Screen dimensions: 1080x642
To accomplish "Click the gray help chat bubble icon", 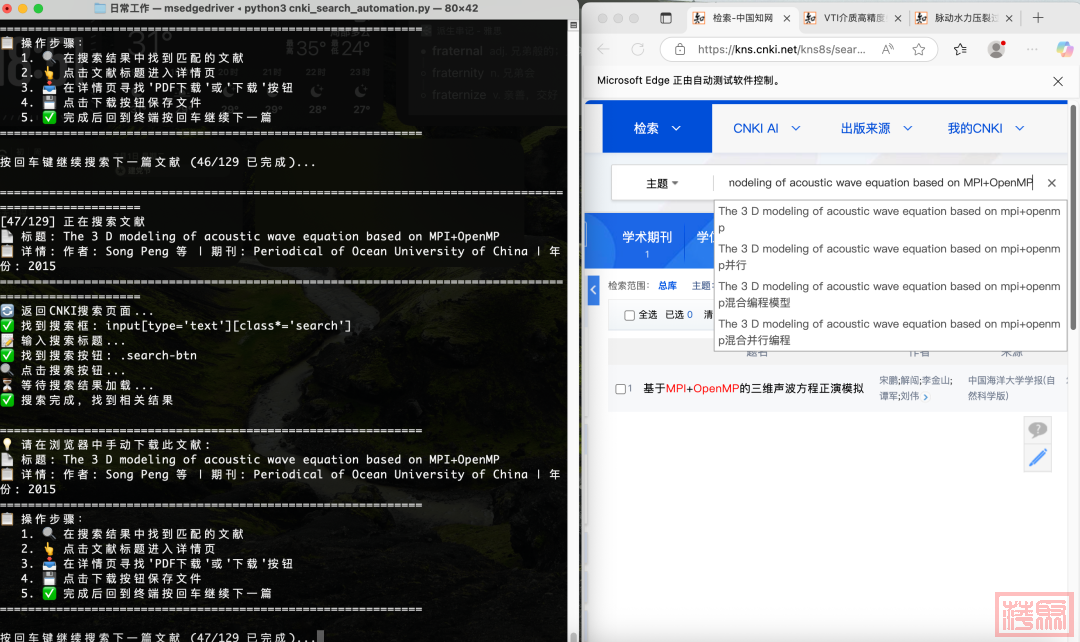I will [1038, 430].
